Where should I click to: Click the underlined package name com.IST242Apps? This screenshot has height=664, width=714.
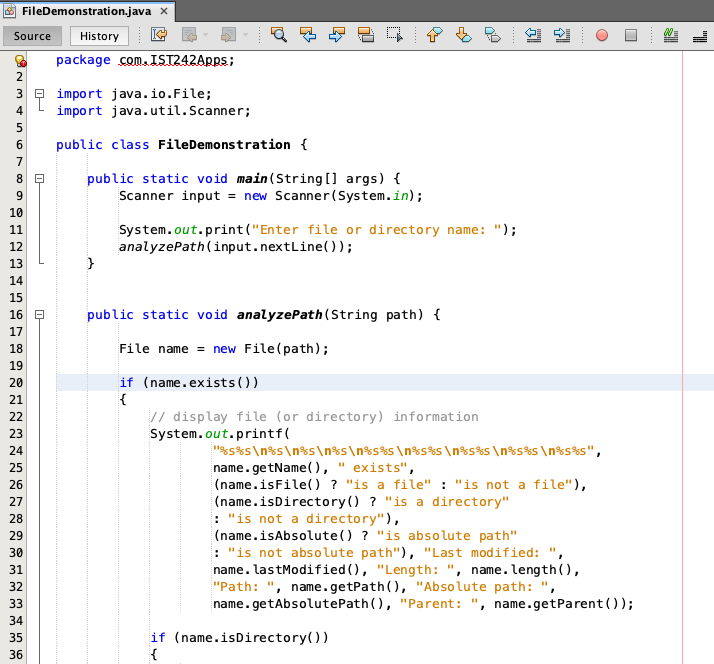[x=173, y=60]
